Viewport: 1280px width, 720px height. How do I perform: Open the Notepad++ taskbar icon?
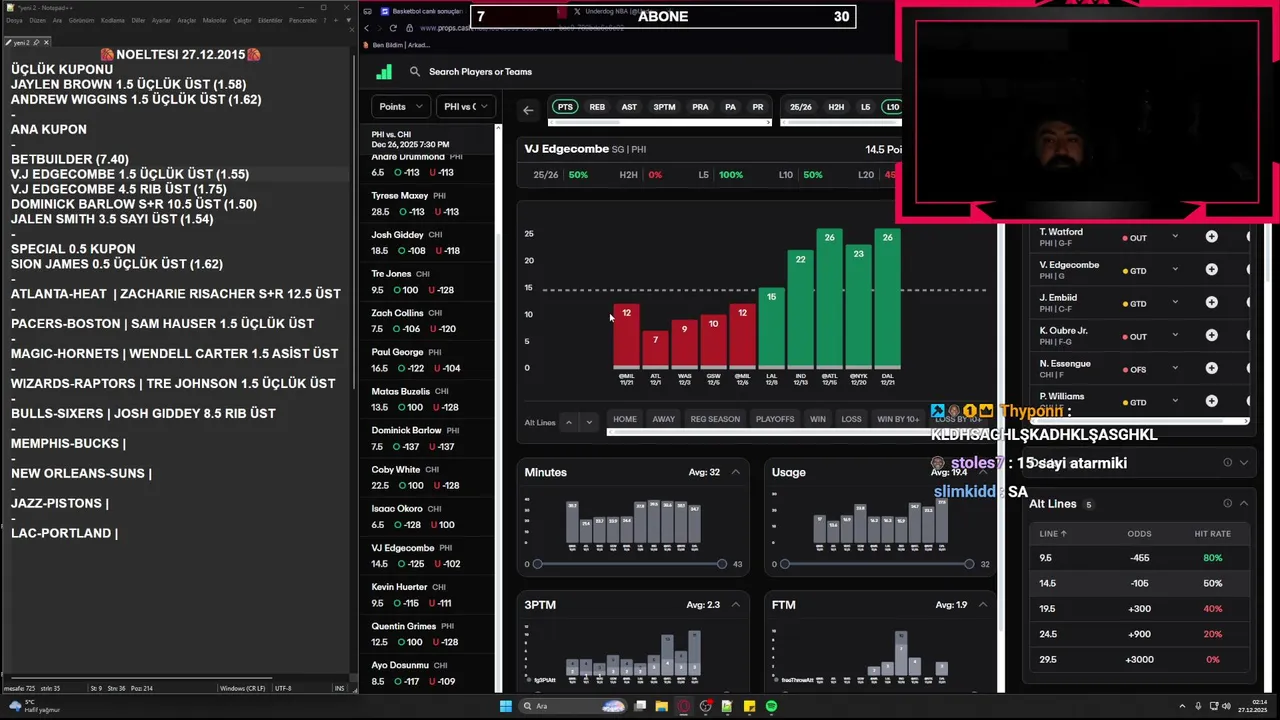click(x=728, y=706)
